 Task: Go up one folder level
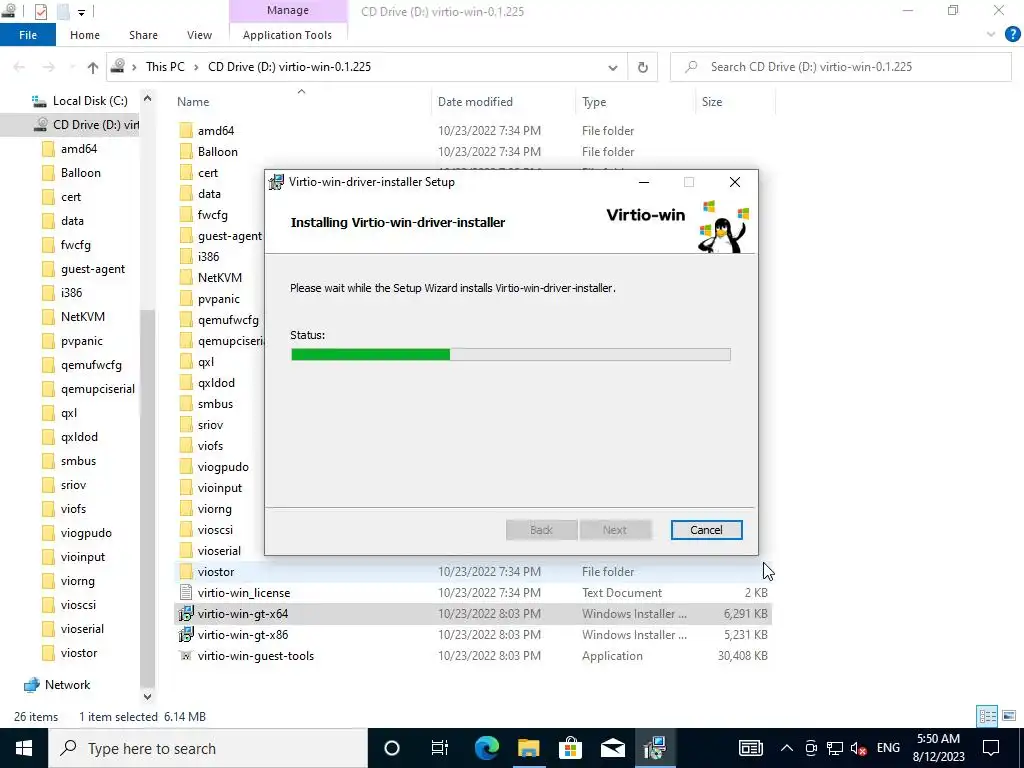[93, 67]
